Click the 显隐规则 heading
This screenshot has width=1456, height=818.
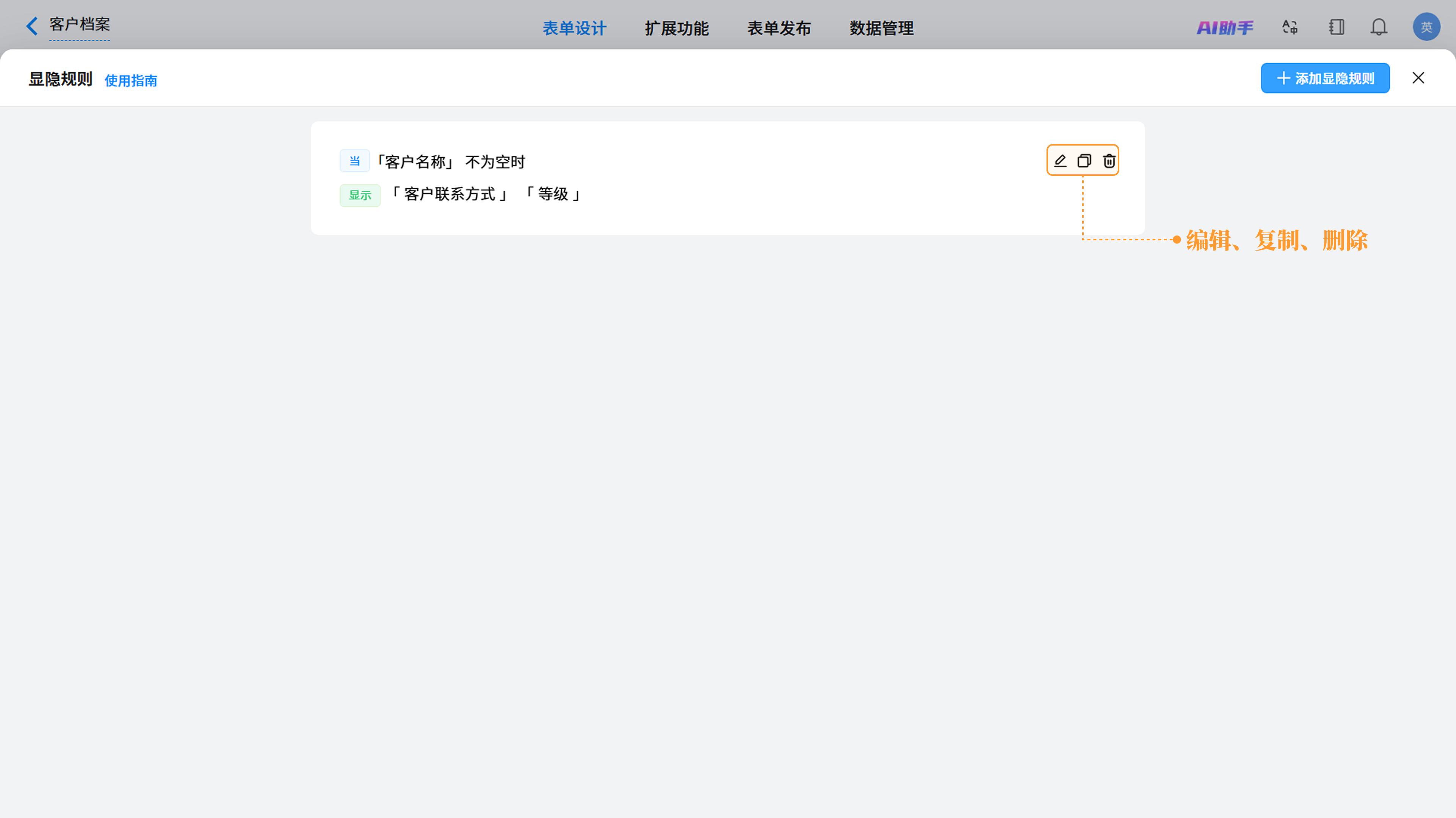[61, 79]
